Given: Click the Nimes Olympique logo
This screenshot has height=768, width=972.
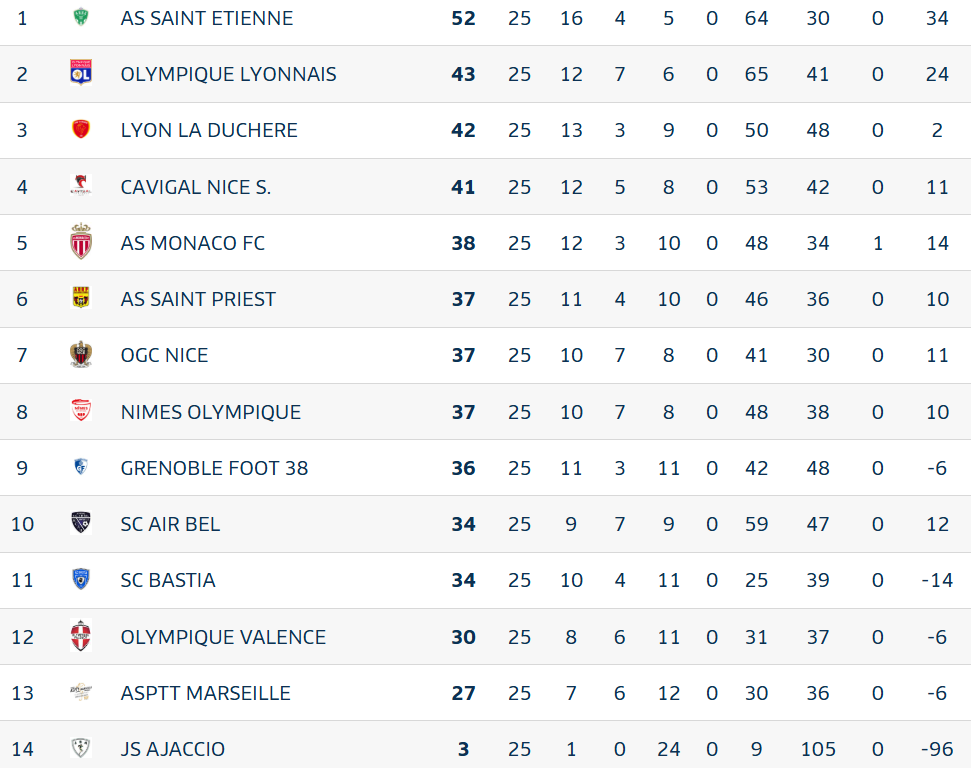Looking at the screenshot, I should 81,411.
